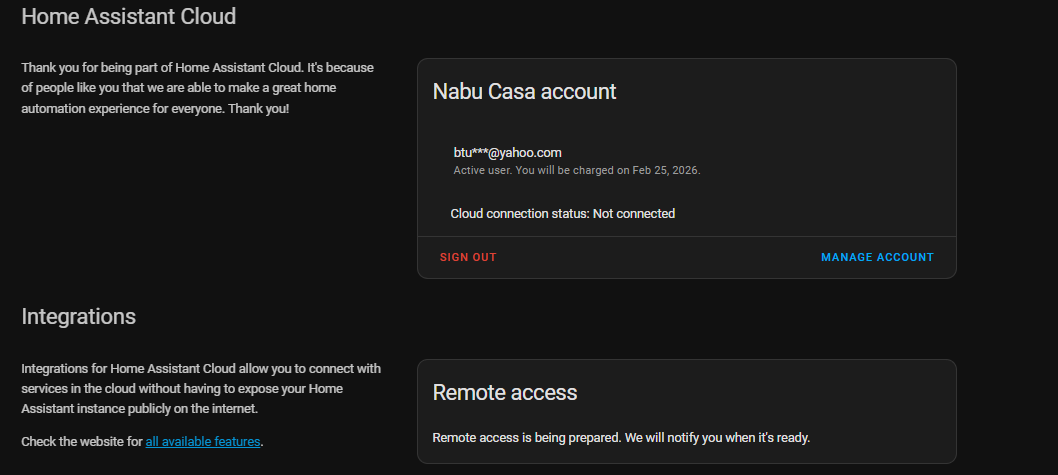Click the 'Nabu Casa account' card title

pyautogui.click(x=524, y=92)
